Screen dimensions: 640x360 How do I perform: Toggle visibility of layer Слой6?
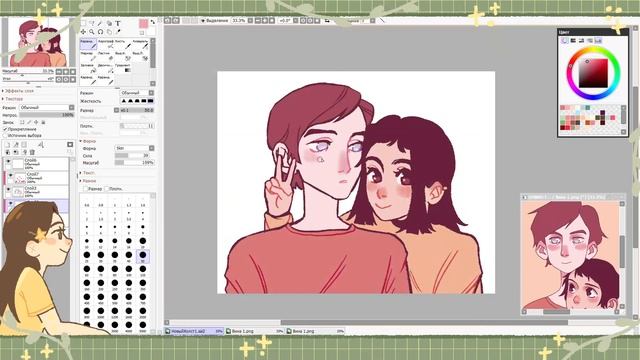pos(9,161)
